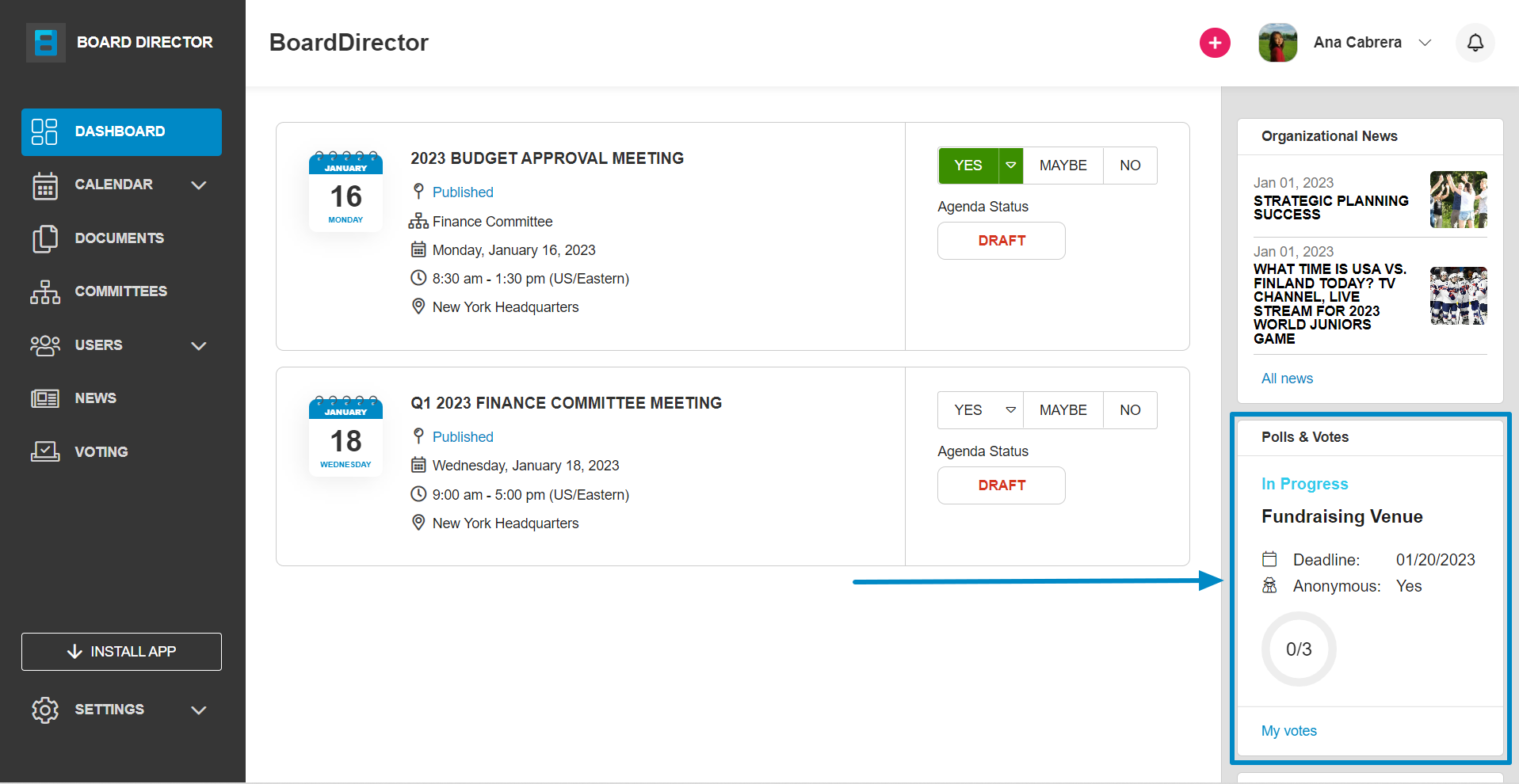The height and width of the screenshot is (784, 1519).
Task: Open Strategic Planning Success headline
Action: pos(1331,207)
